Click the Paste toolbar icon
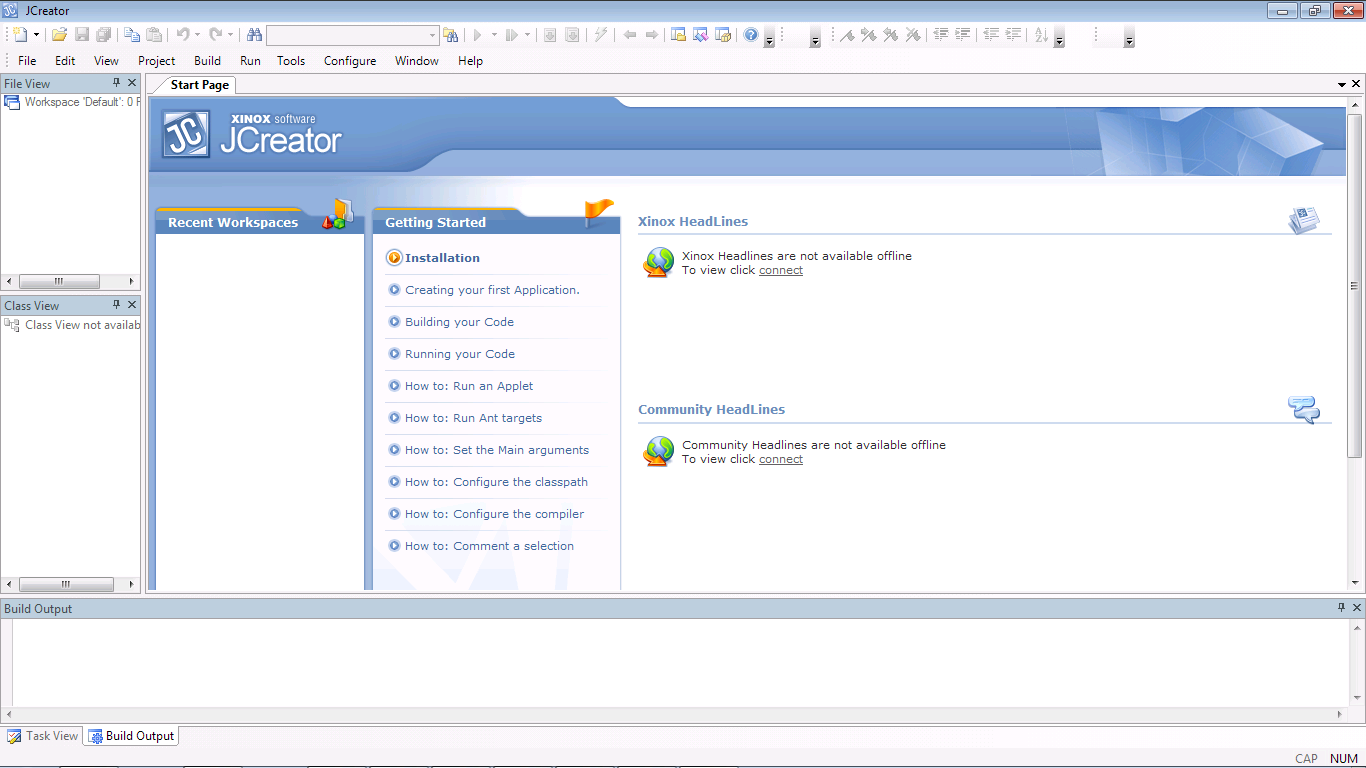1366x768 pixels. point(155,35)
